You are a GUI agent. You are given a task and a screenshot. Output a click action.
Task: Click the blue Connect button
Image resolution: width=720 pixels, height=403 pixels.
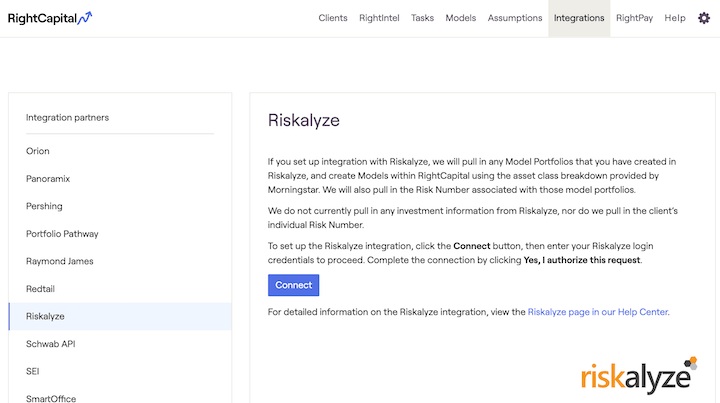pyautogui.click(x=293, y=285)
